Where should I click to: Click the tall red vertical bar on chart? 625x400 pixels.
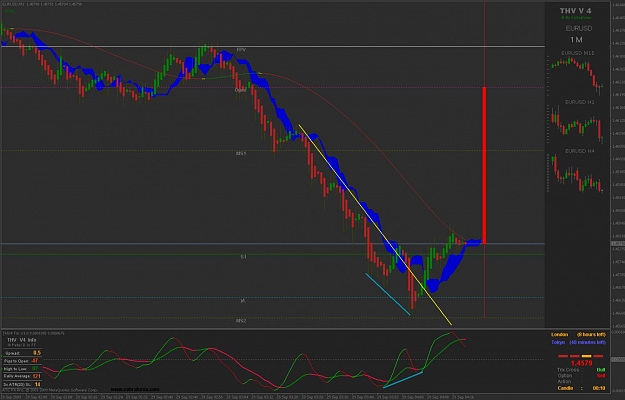point(484,165)
